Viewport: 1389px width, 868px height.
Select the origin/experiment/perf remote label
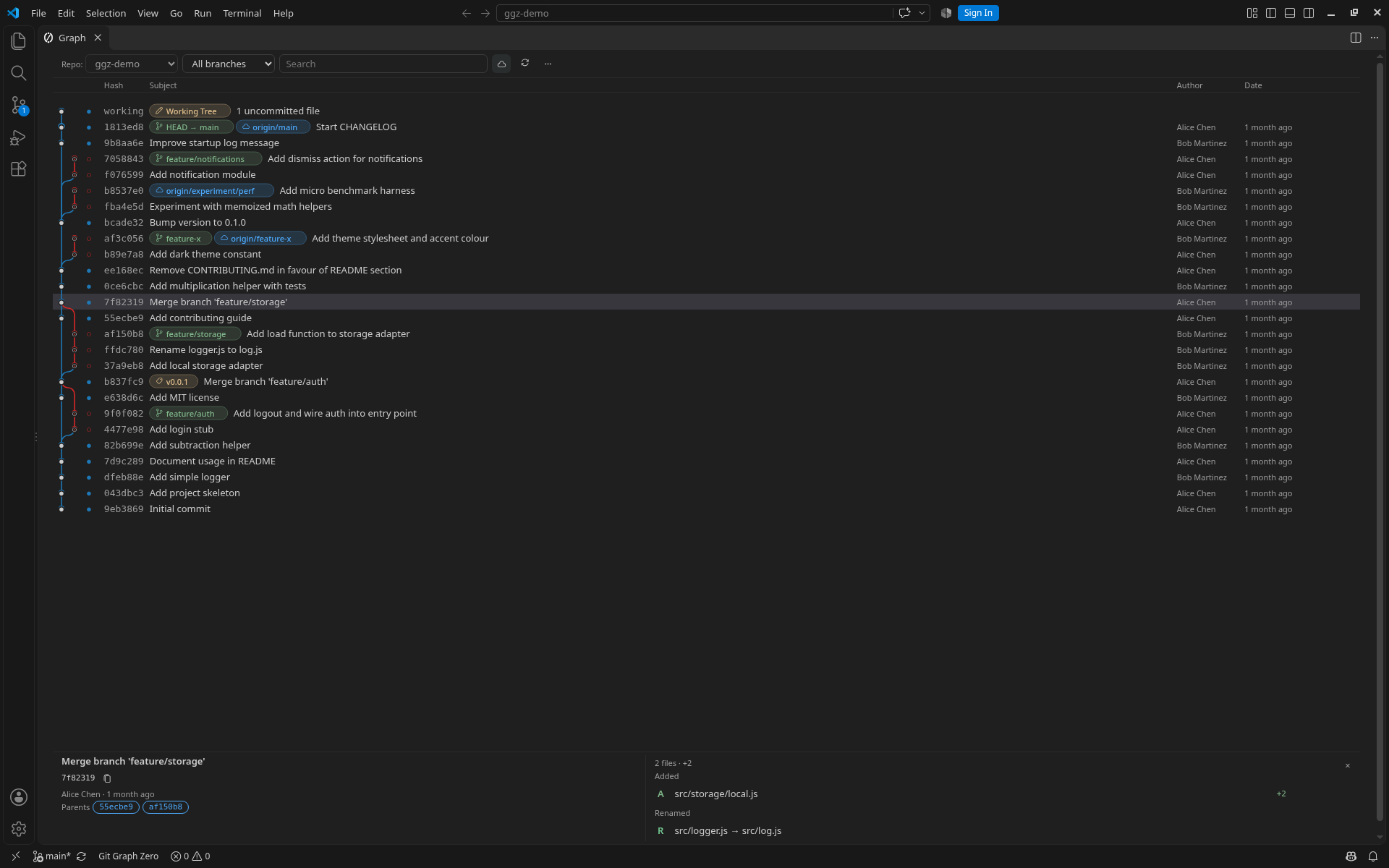pyautogui.click(x=211, y=191)
